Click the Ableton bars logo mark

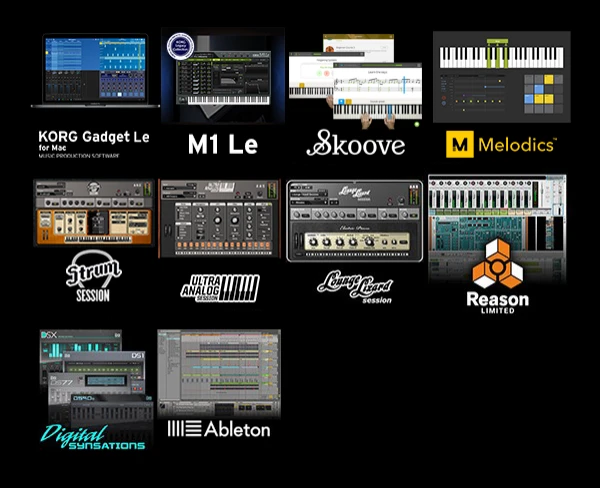coord(184,429)
